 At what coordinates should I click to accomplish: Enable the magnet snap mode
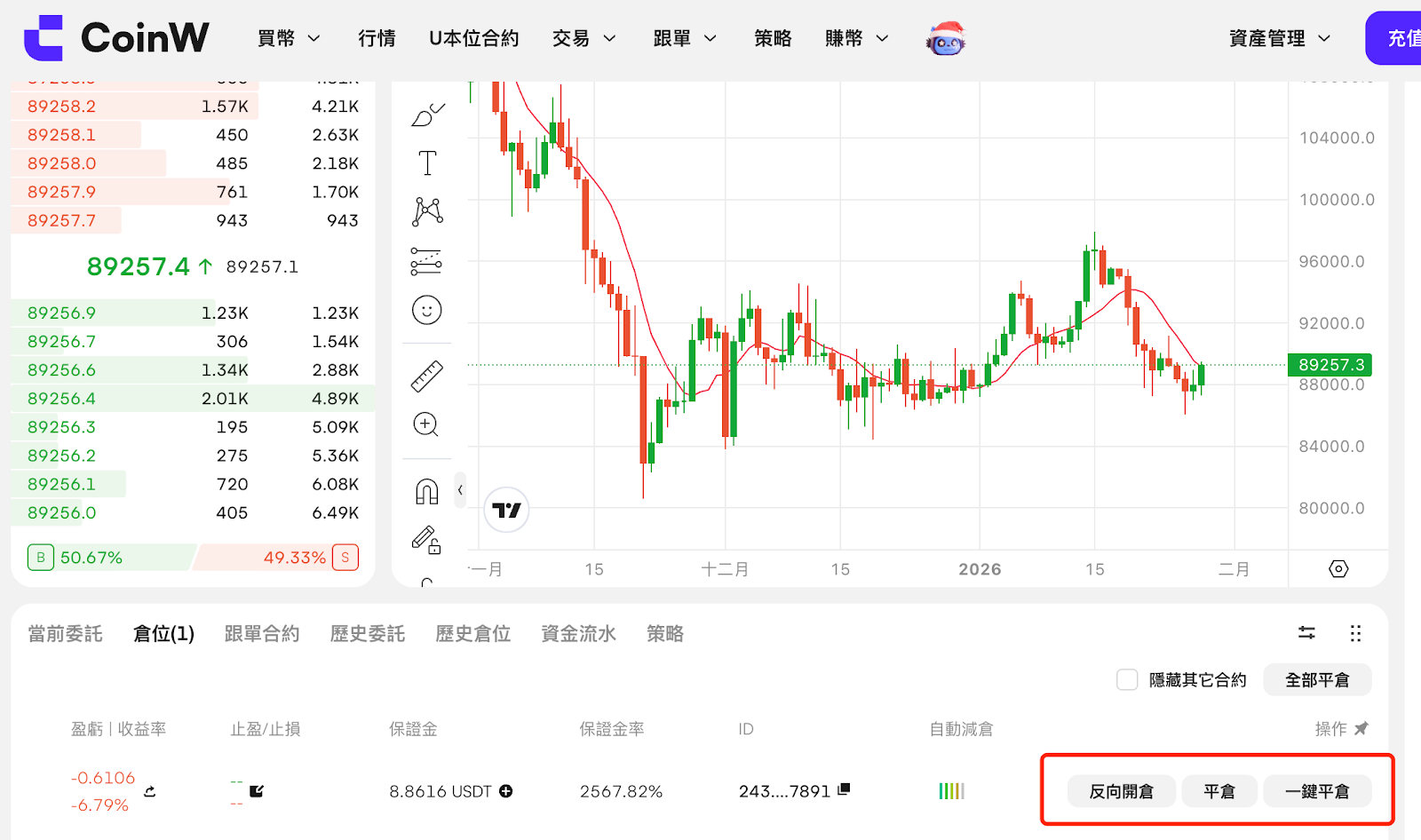[427, 491]
